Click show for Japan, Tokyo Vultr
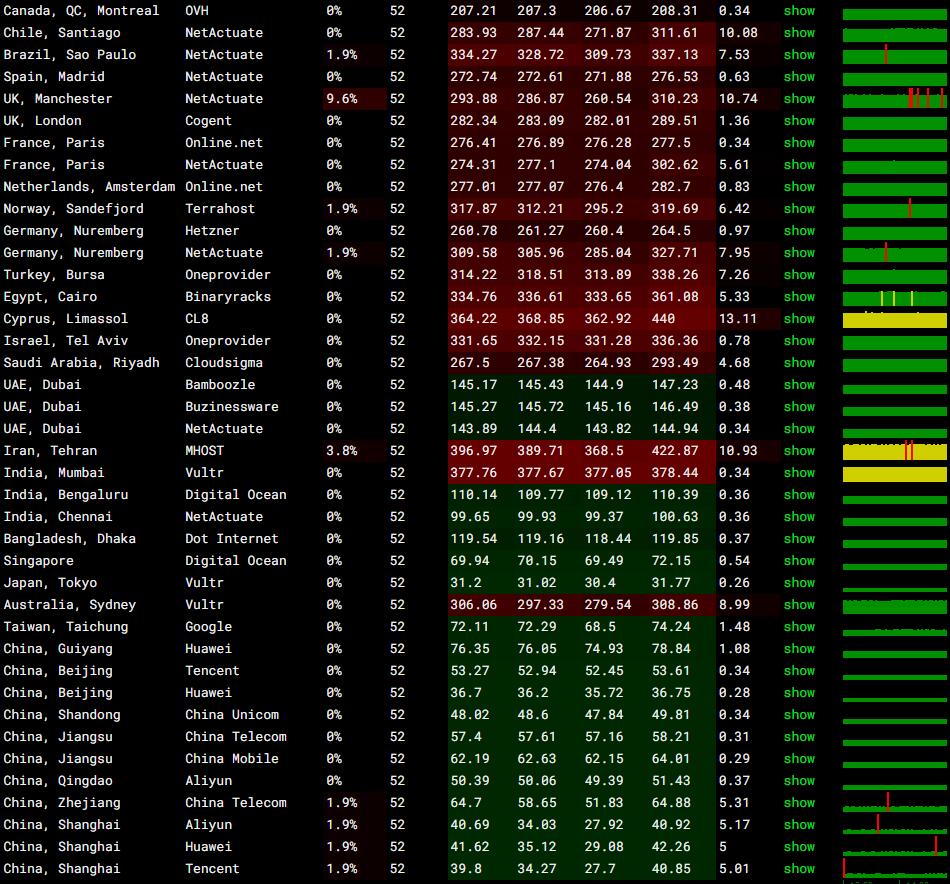Viewport: 950px width, 884px height. (x=799, y=583)
